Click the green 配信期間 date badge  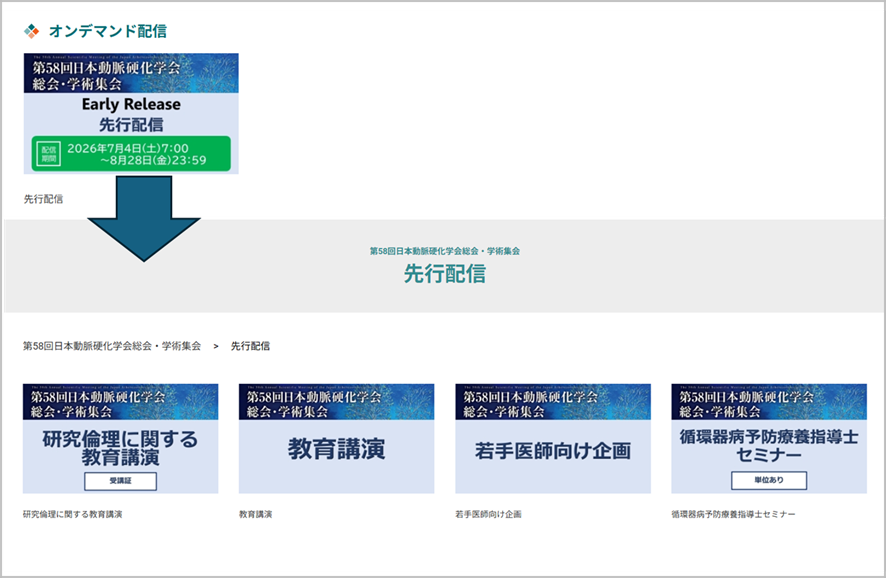pyautogui.click(x=131, y=153)
